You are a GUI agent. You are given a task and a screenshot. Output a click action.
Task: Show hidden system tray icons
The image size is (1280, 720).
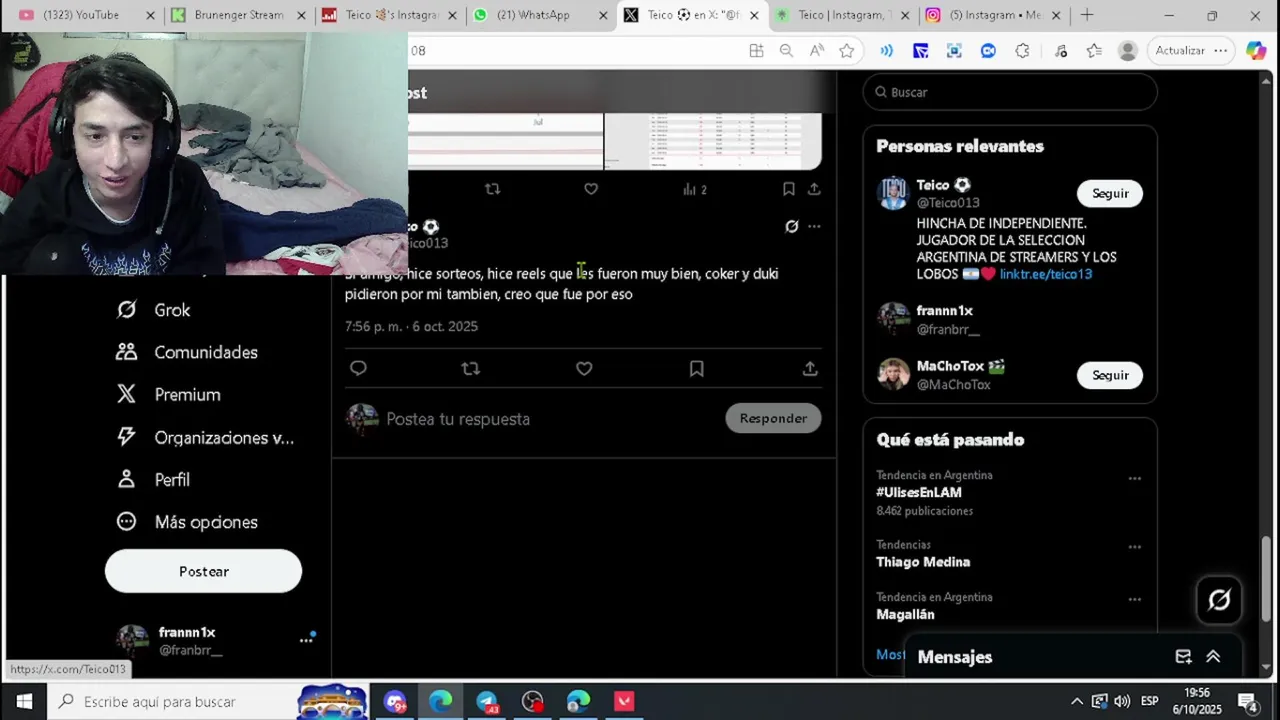(x=1076, y=701)
